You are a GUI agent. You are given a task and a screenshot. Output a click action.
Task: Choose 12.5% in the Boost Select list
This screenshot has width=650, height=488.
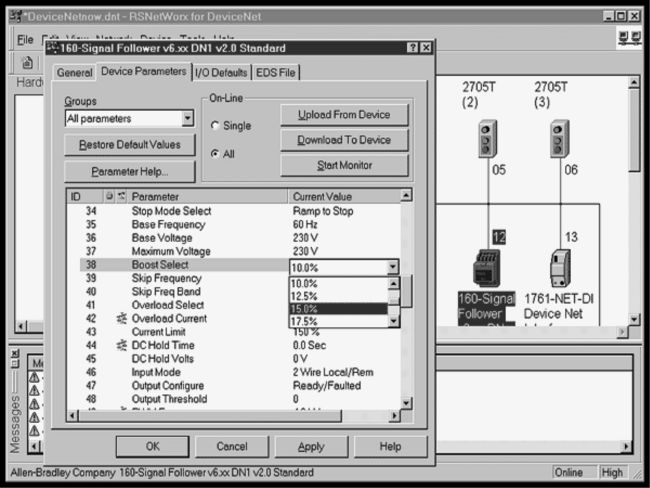coord(338,296)
